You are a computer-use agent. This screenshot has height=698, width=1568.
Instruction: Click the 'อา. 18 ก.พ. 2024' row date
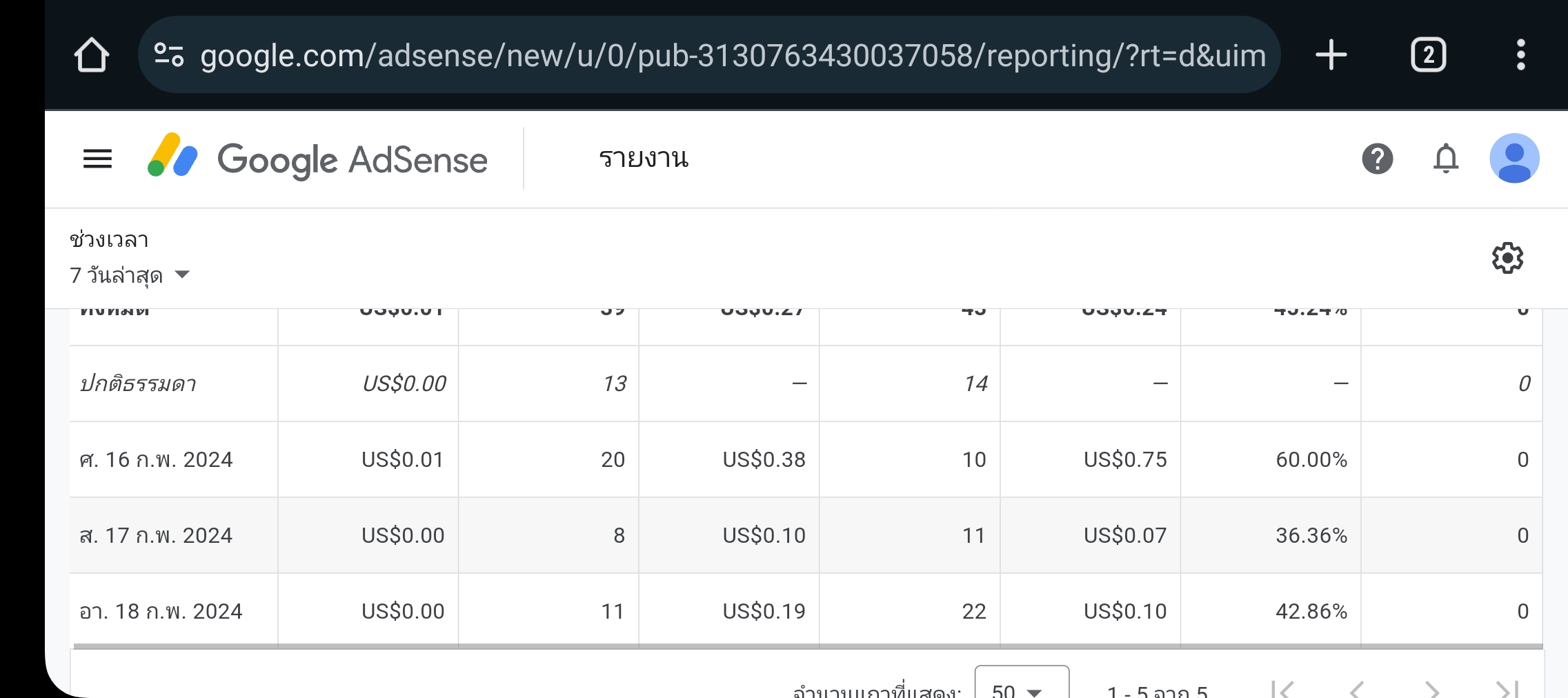(161, 611)
